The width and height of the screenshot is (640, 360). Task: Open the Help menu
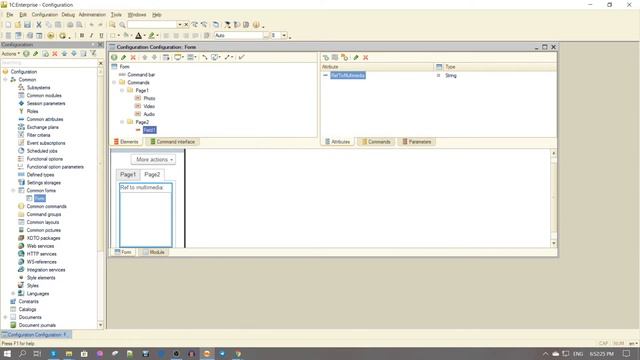click(x=157, y=15)
